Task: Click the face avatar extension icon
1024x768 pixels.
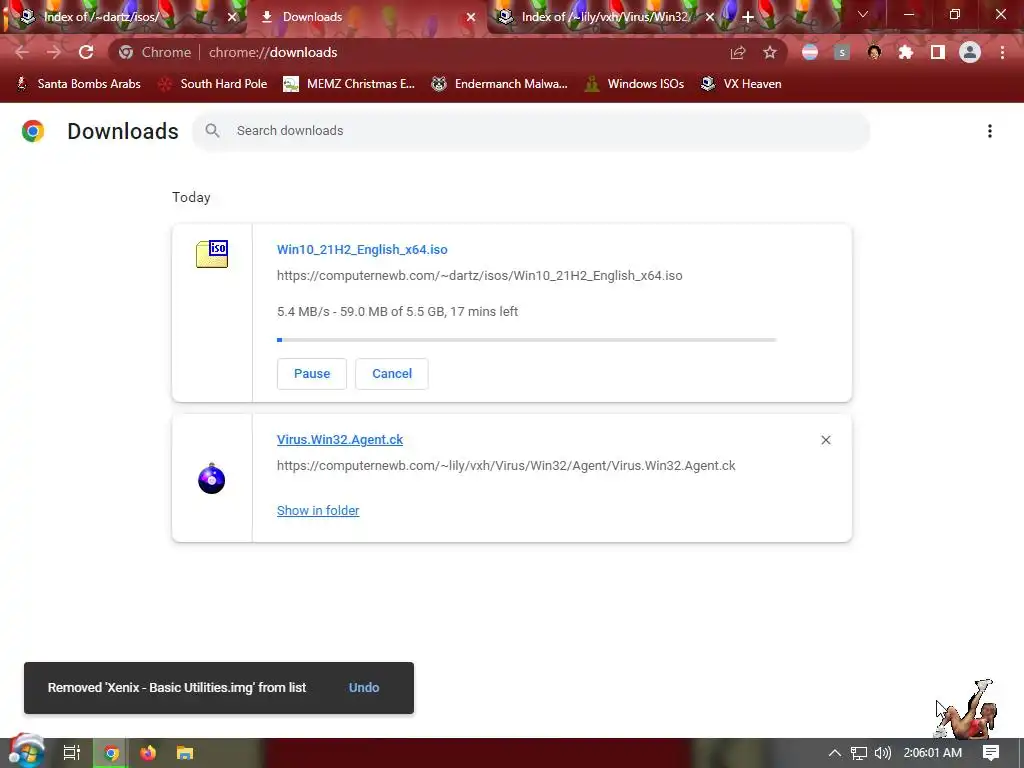Action: click(874, 52)
